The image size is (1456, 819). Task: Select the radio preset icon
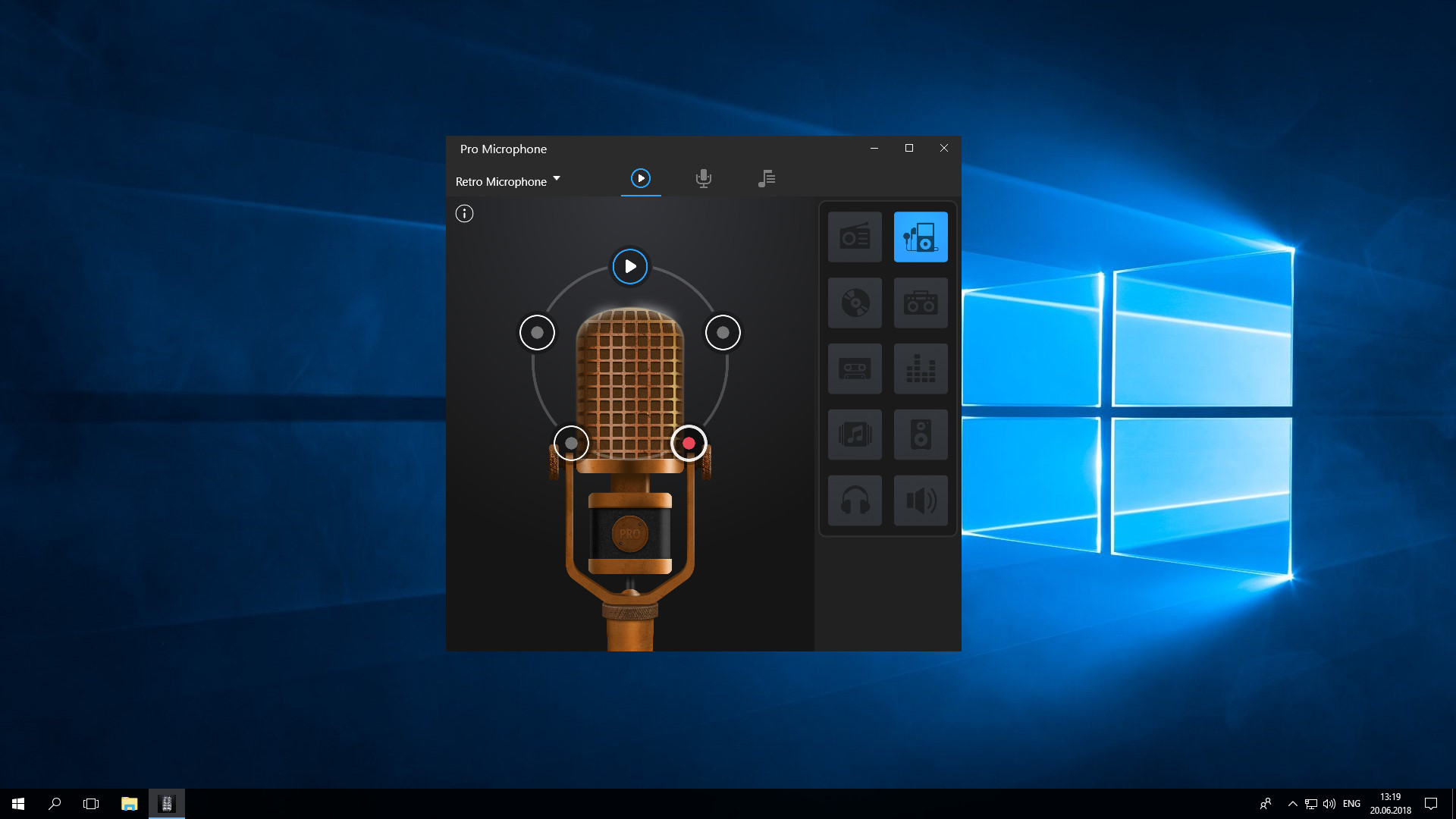pos(855,237)
